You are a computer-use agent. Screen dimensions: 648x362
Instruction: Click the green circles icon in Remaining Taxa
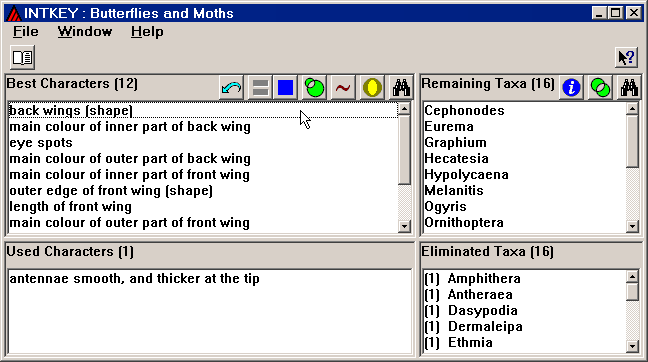[x=600, y=88]
